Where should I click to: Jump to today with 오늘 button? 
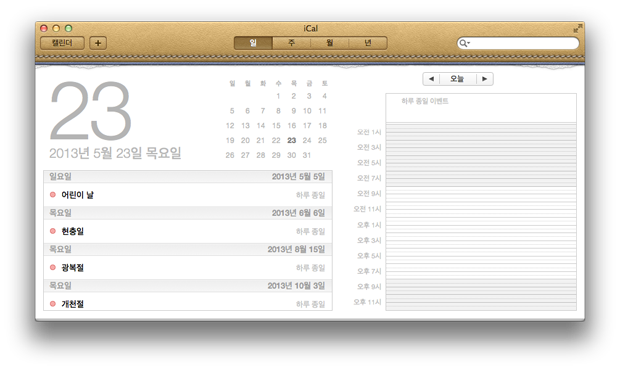pos(457,79)
